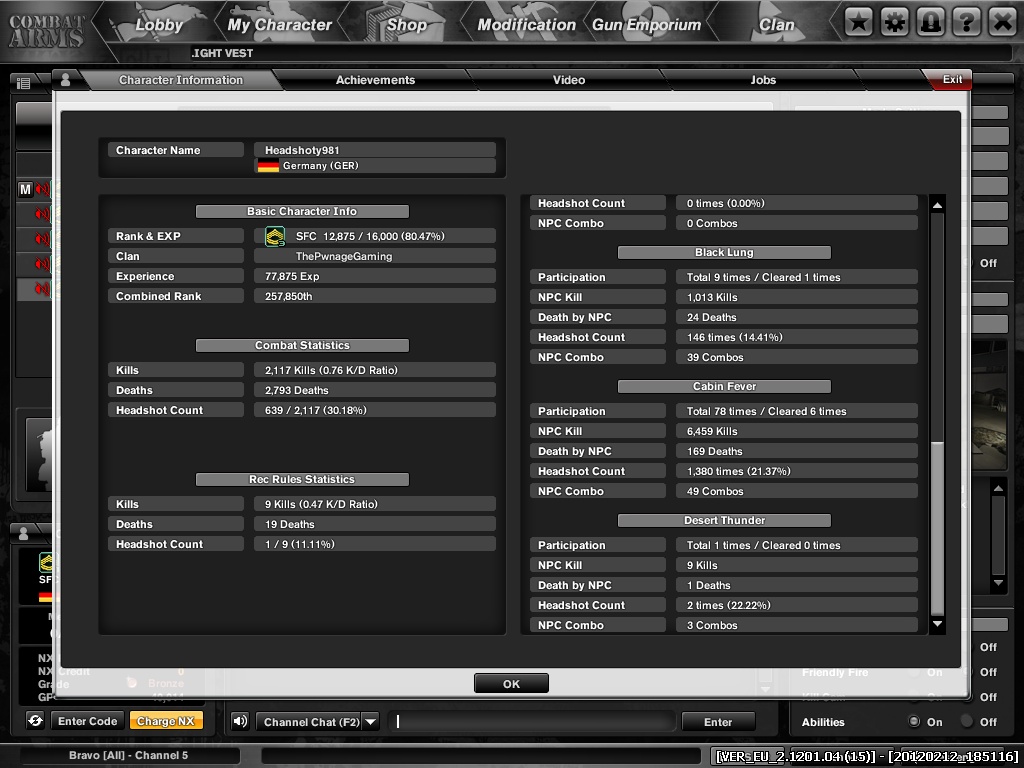This screenshot has height=768, width=1024.
Task: Click the list icon beside Character Information
Action: 24,83
